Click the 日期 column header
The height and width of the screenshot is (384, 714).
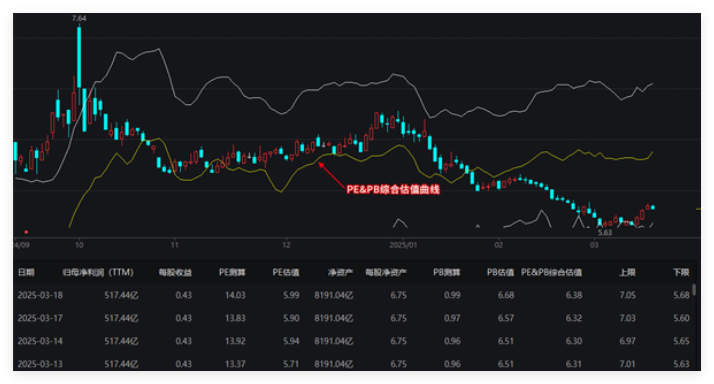[26, 272]
